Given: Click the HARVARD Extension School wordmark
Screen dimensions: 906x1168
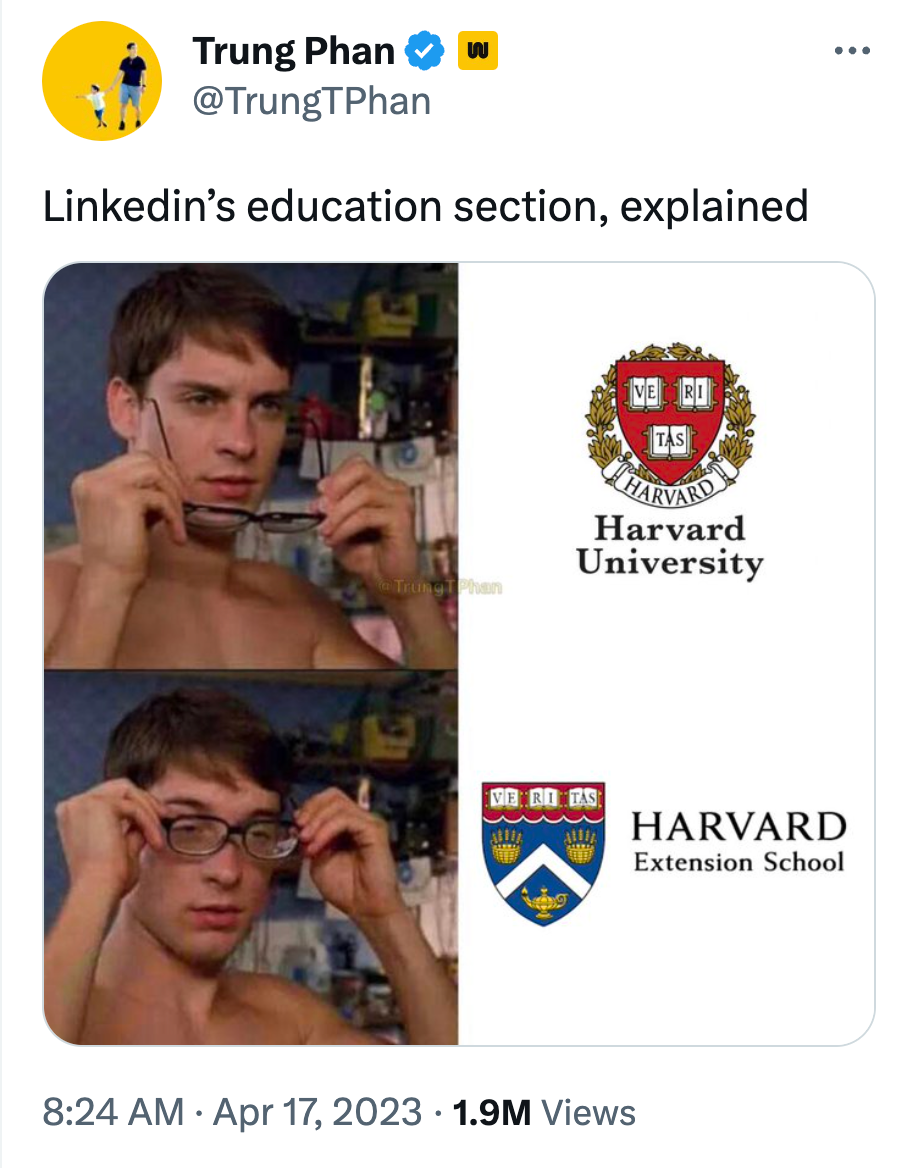Looking at the screenshot, I should point(739,842).
